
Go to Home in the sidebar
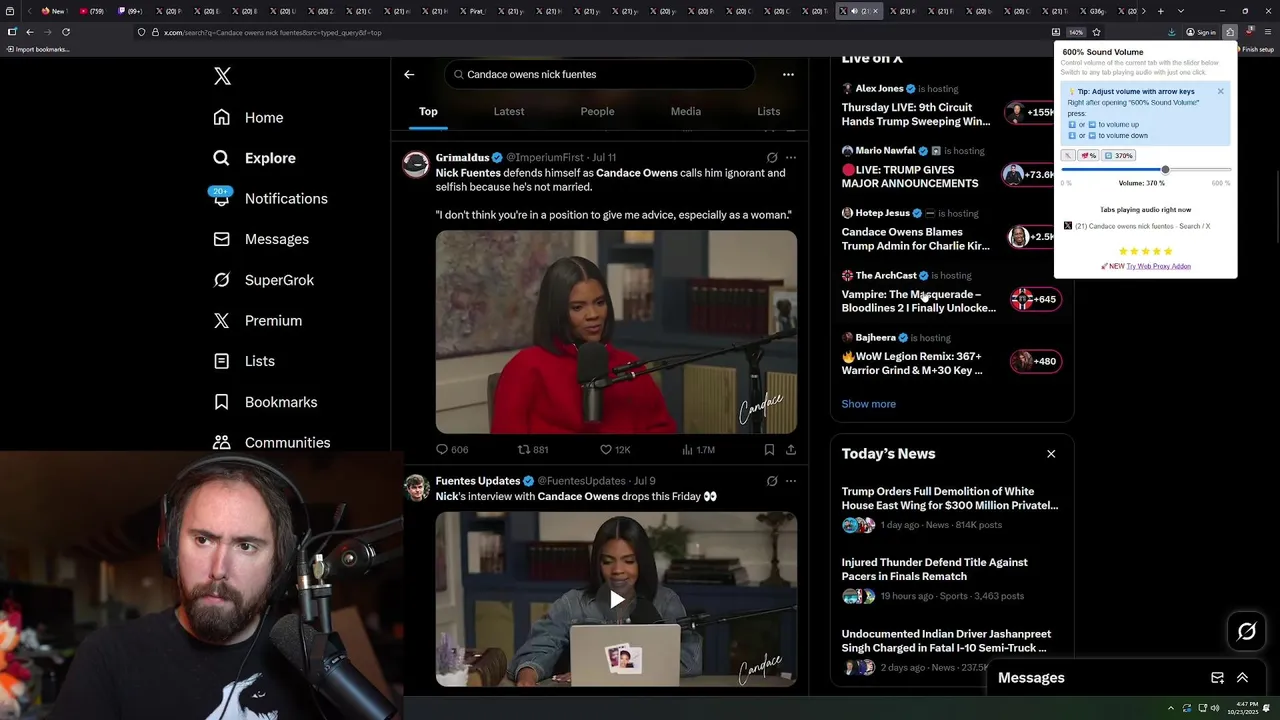[x=248, y=117]
